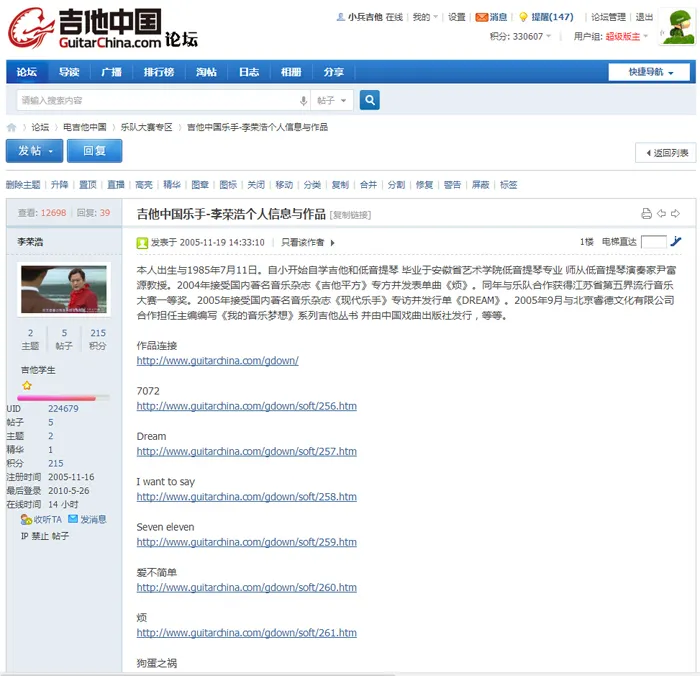Click the green post author icon
The width and height of the screenshot is (700, 676).
tap(142, 243)
